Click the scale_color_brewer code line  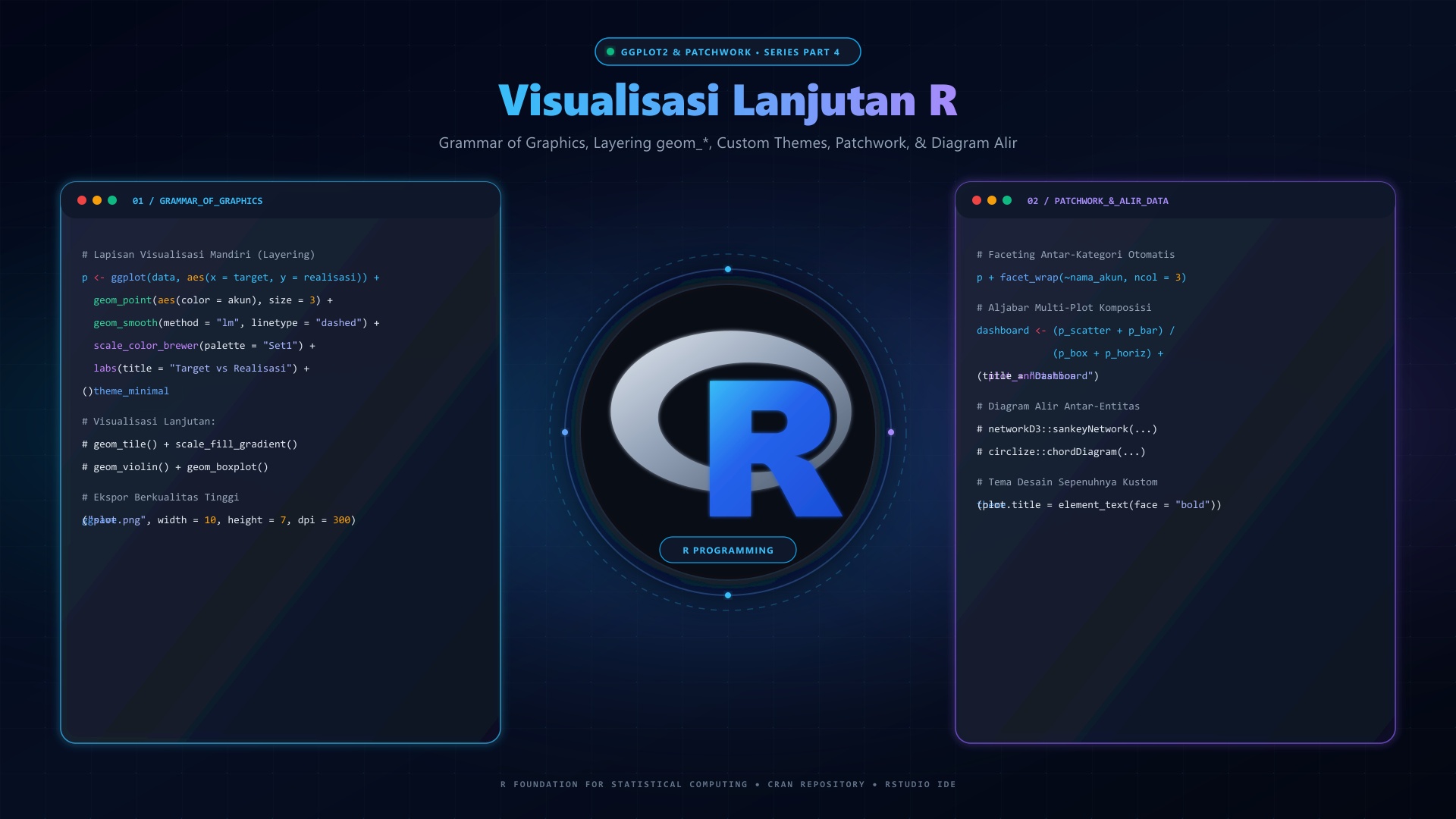[204, 346]
